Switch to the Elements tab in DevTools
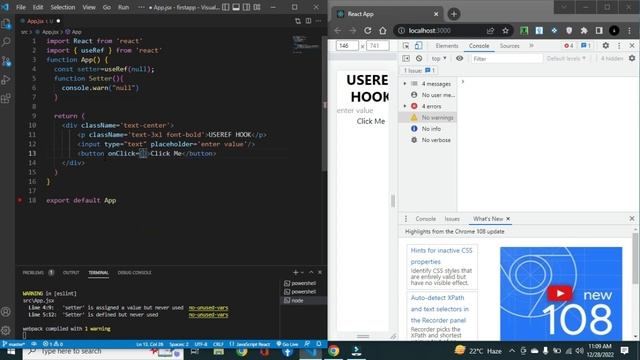Image resolution: width=640 pixels, height=360 pixels. (447, 46)
